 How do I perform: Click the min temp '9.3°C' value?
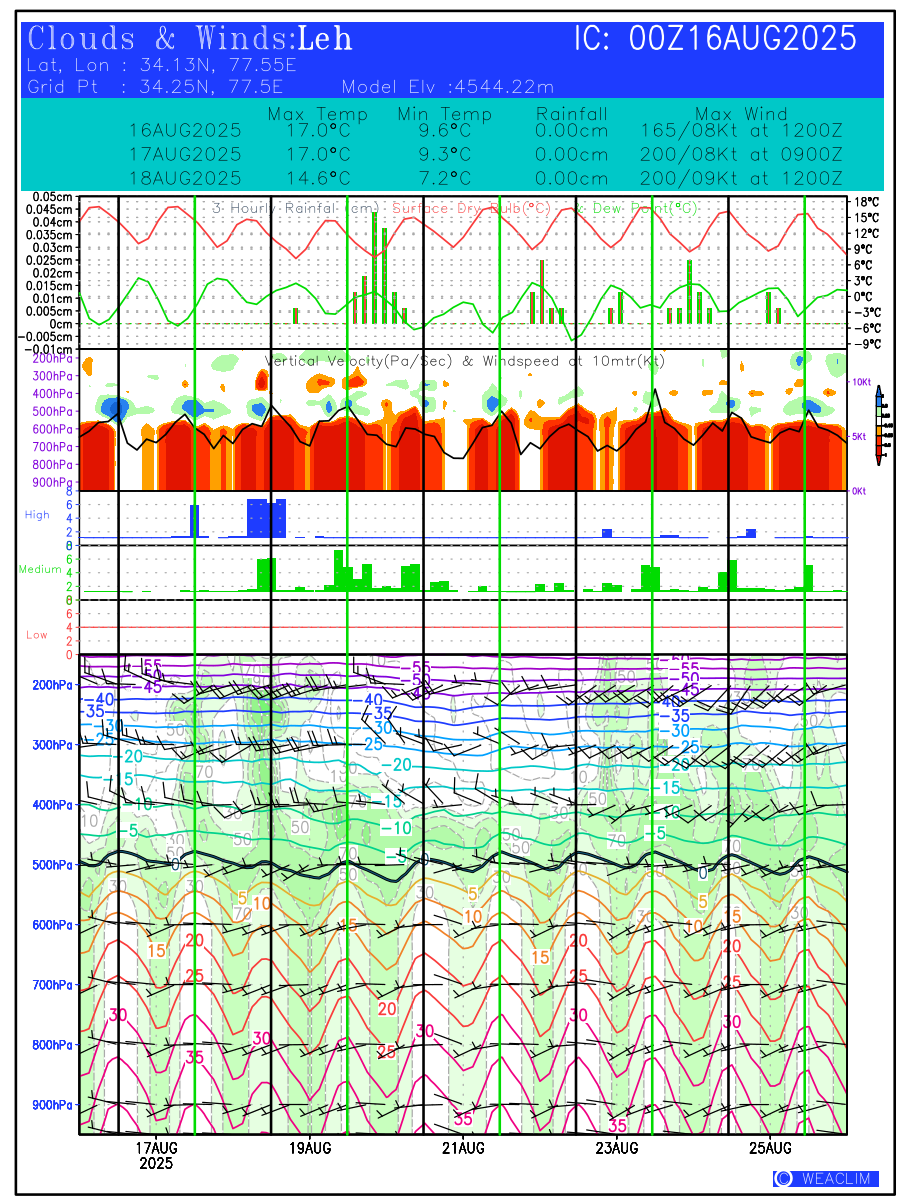(x=445, y=154)
